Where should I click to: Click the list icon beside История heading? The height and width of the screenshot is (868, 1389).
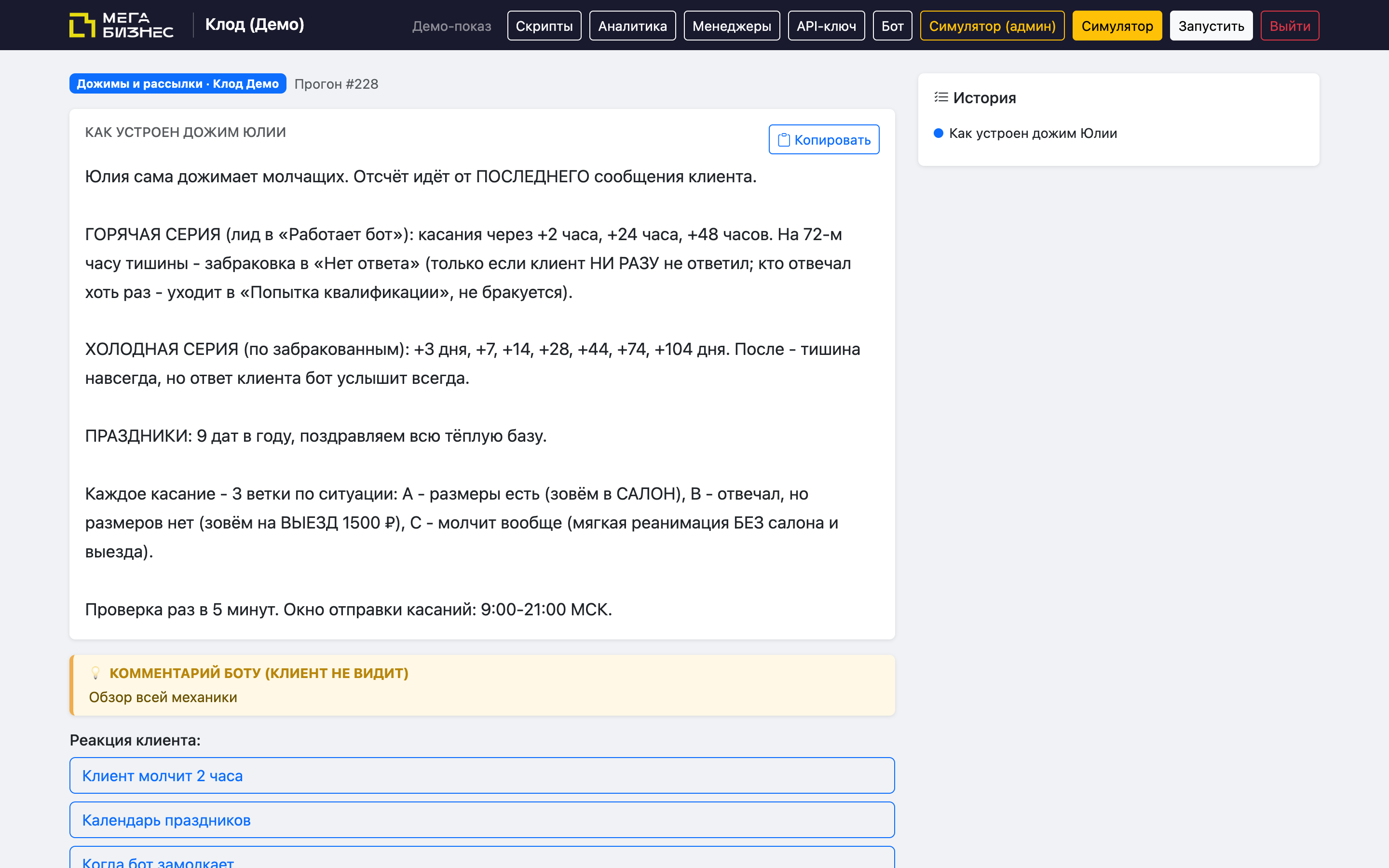[x=941, y=97]
